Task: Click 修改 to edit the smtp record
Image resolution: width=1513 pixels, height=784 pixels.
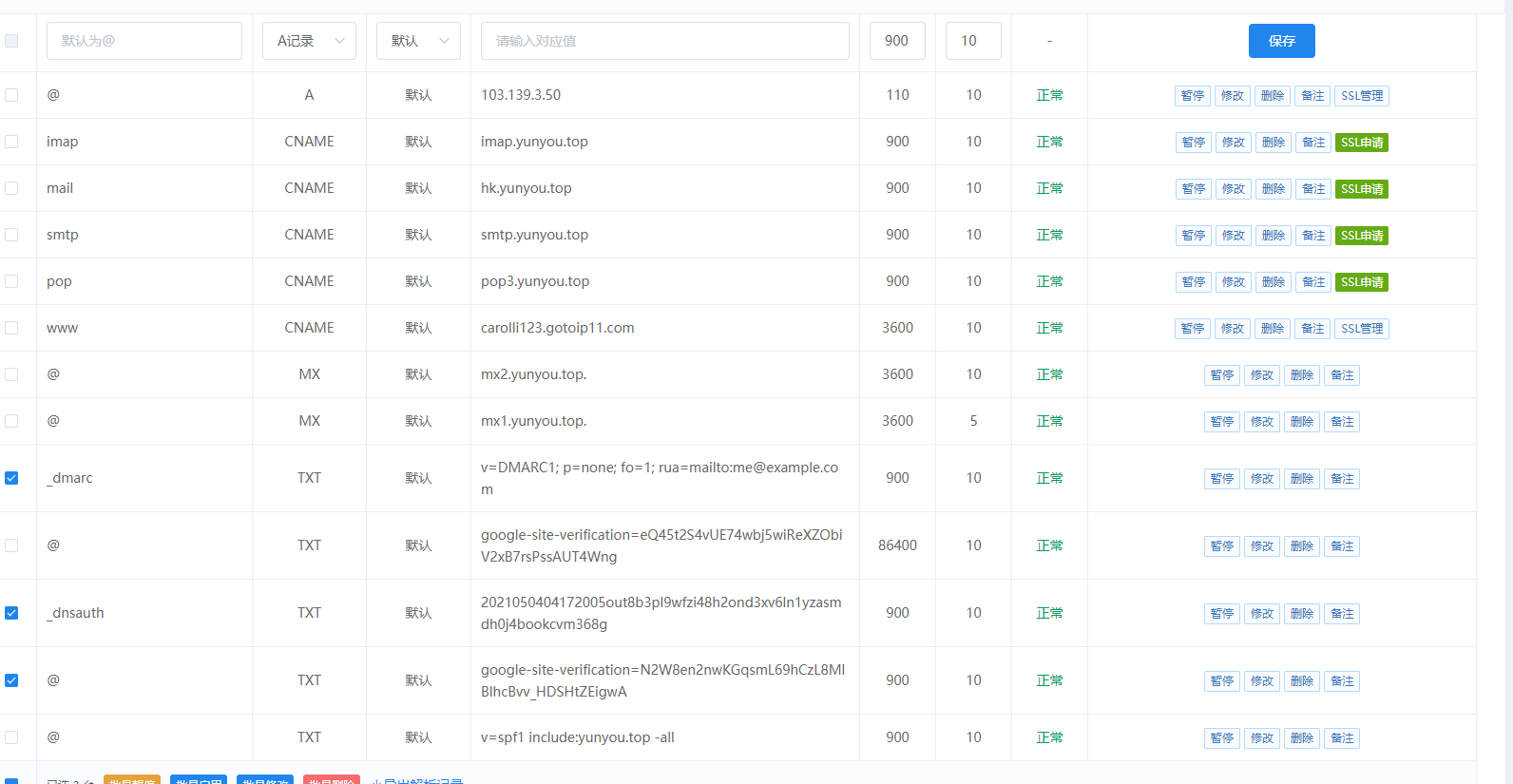Action: [x=1233, y=236]
